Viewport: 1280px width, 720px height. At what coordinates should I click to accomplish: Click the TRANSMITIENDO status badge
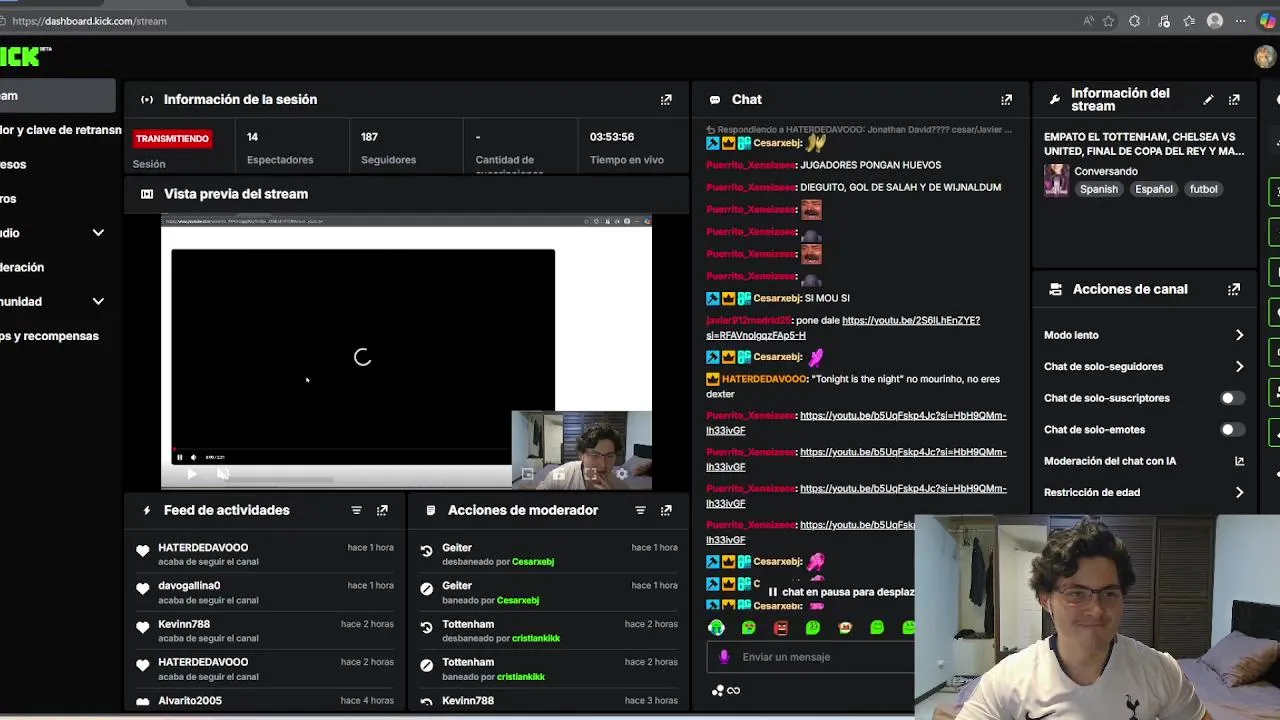tap(172, 139)
